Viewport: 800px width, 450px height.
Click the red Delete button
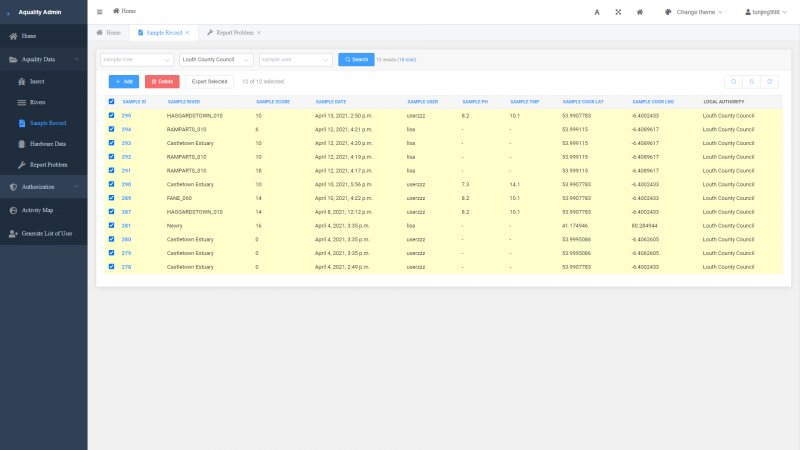click(162, 82)
